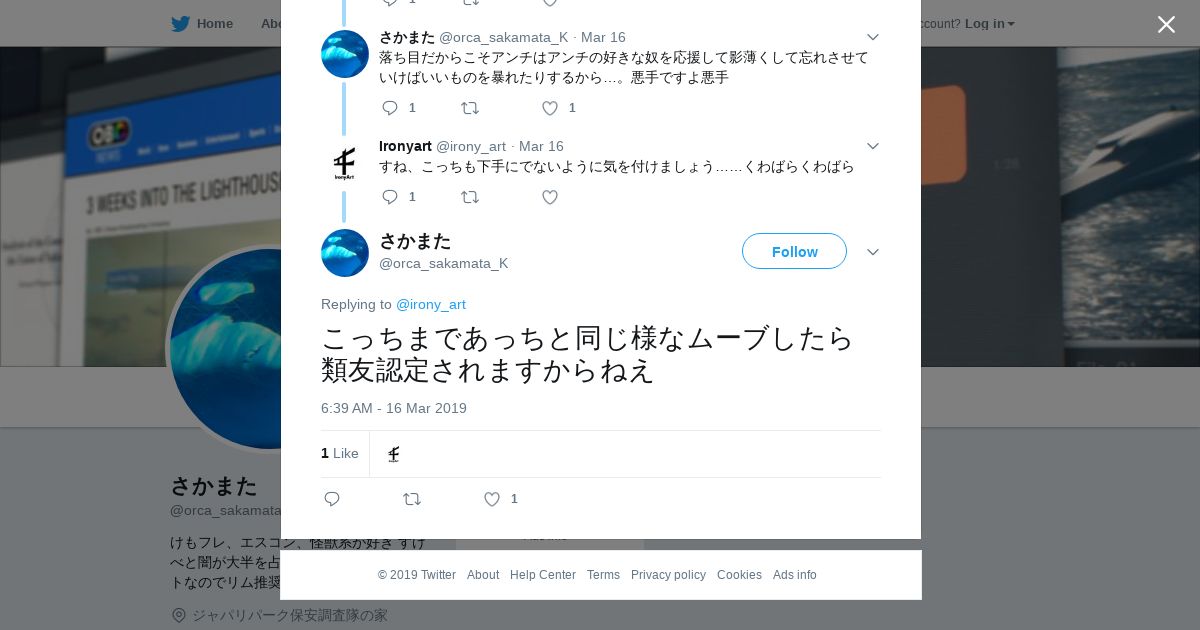
Task: Retweet さかまた's Mar 16 reply
Action: click(470, 108)
